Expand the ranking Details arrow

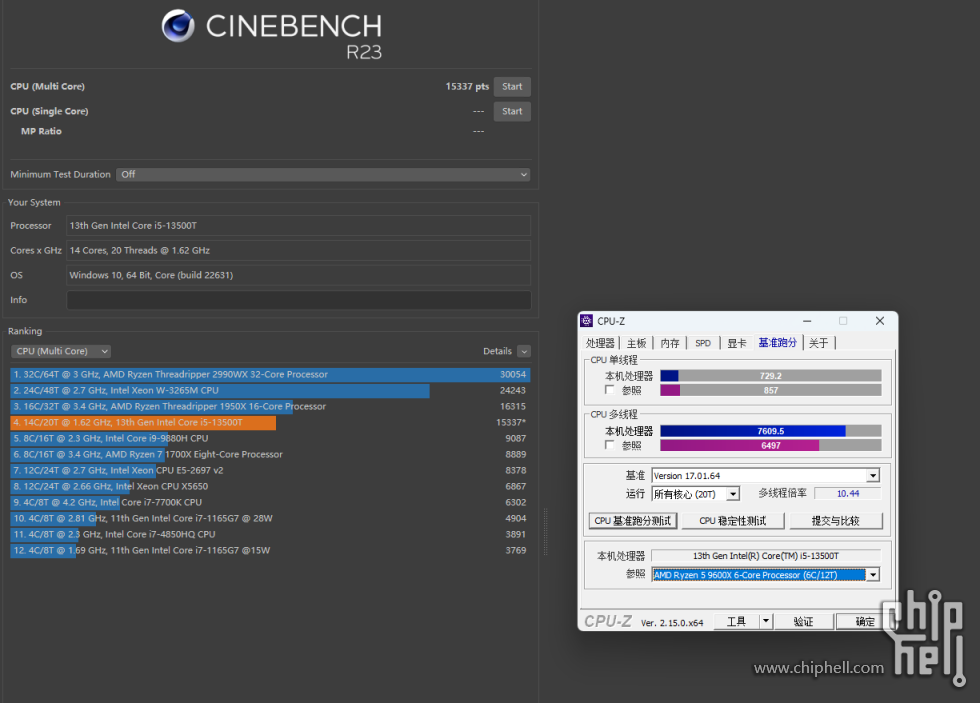point(524,351)
